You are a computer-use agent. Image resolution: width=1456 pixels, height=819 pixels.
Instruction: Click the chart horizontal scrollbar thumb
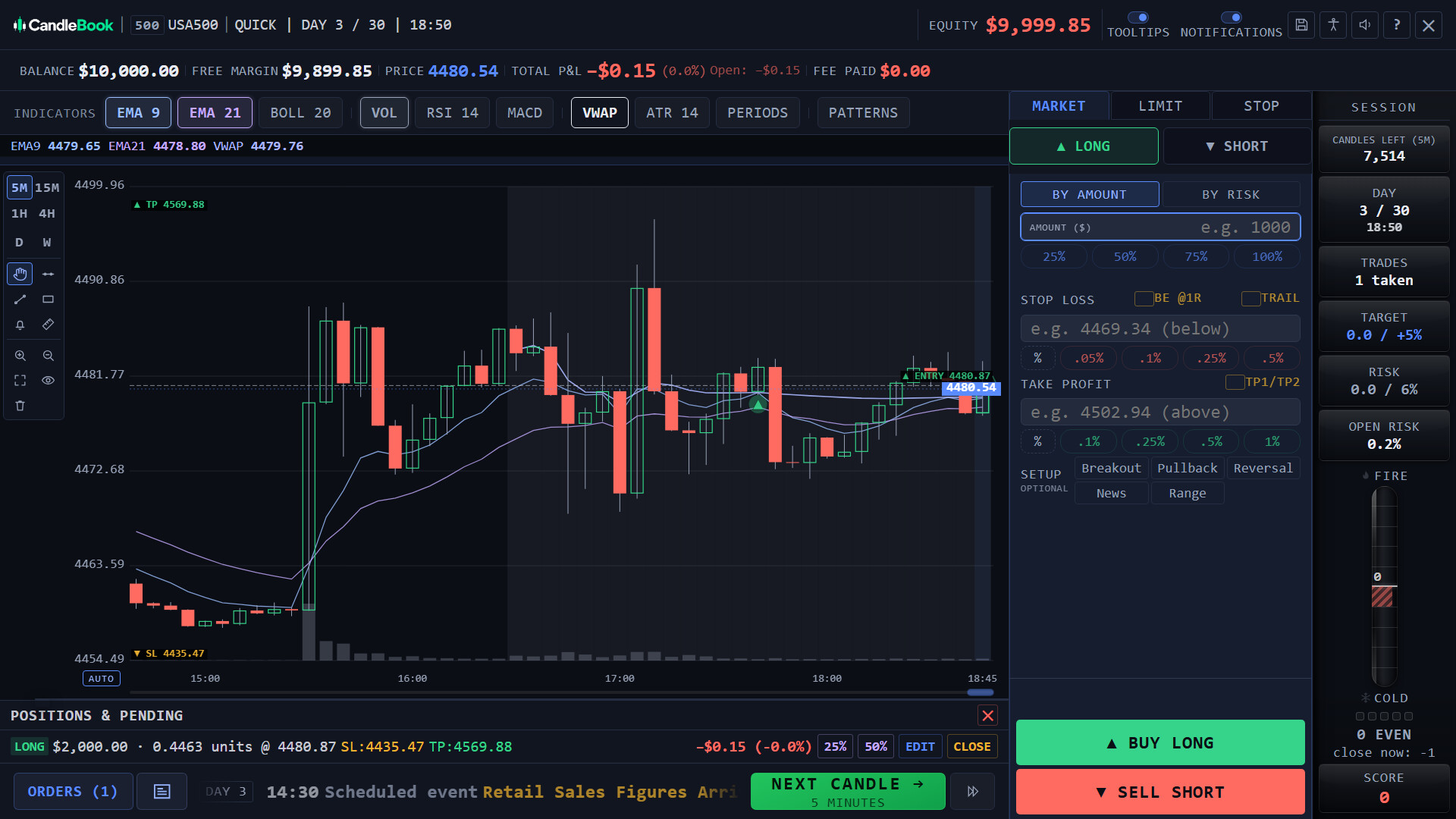tap(981, 692)
